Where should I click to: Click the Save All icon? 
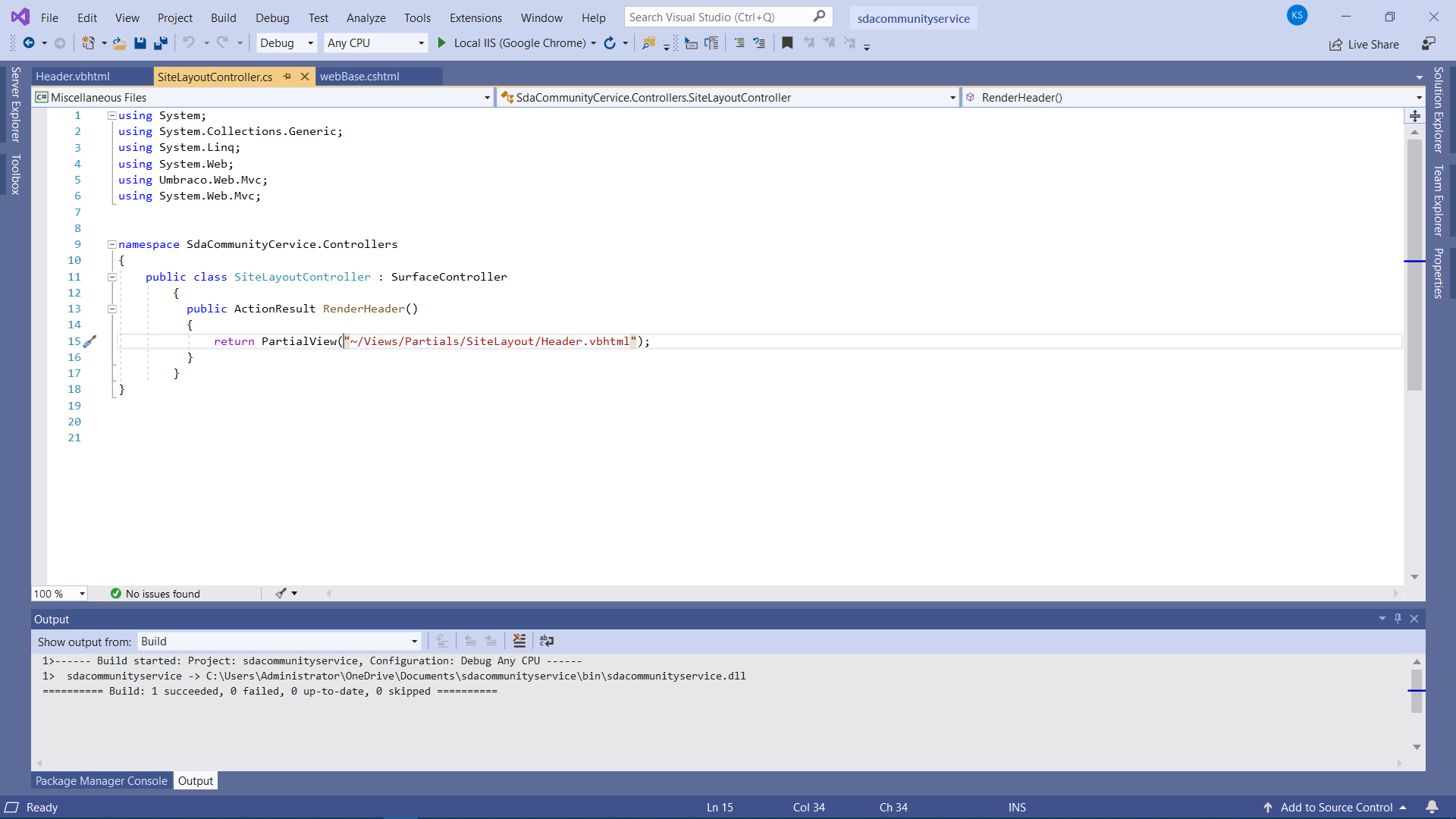coord(161,43)
